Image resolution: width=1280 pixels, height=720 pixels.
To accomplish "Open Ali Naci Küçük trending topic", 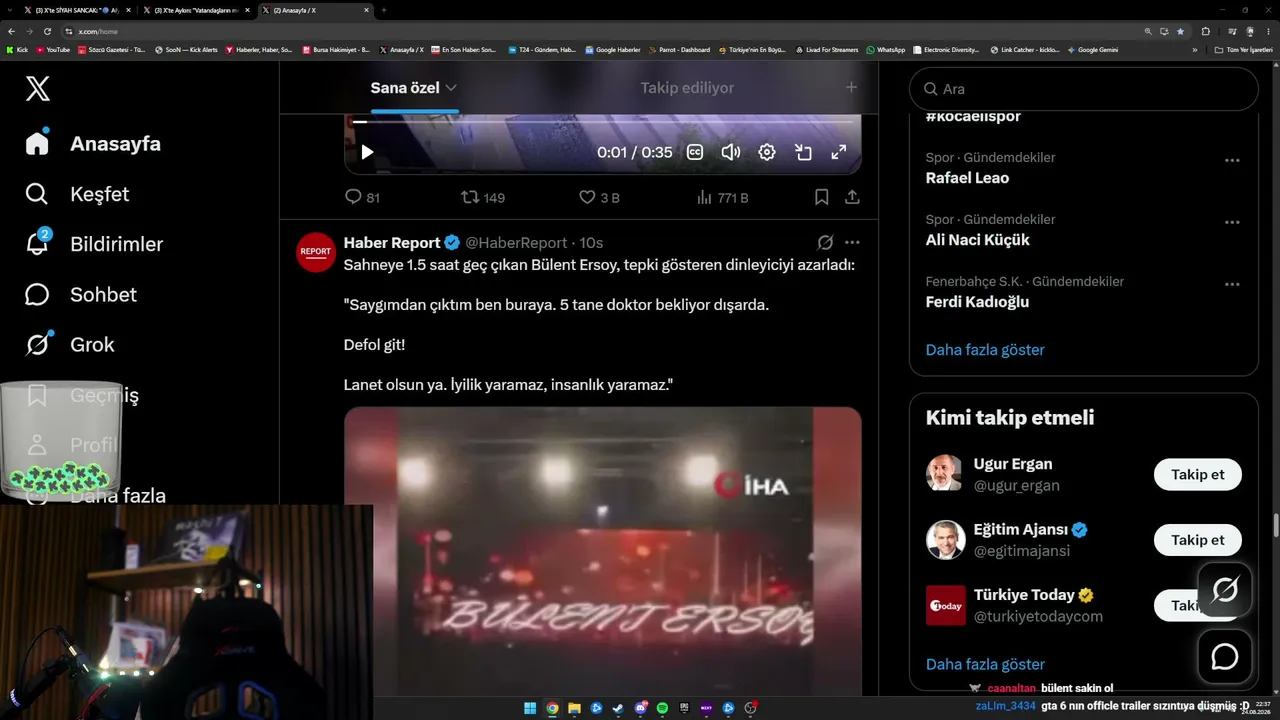I will tap(977, 240).
